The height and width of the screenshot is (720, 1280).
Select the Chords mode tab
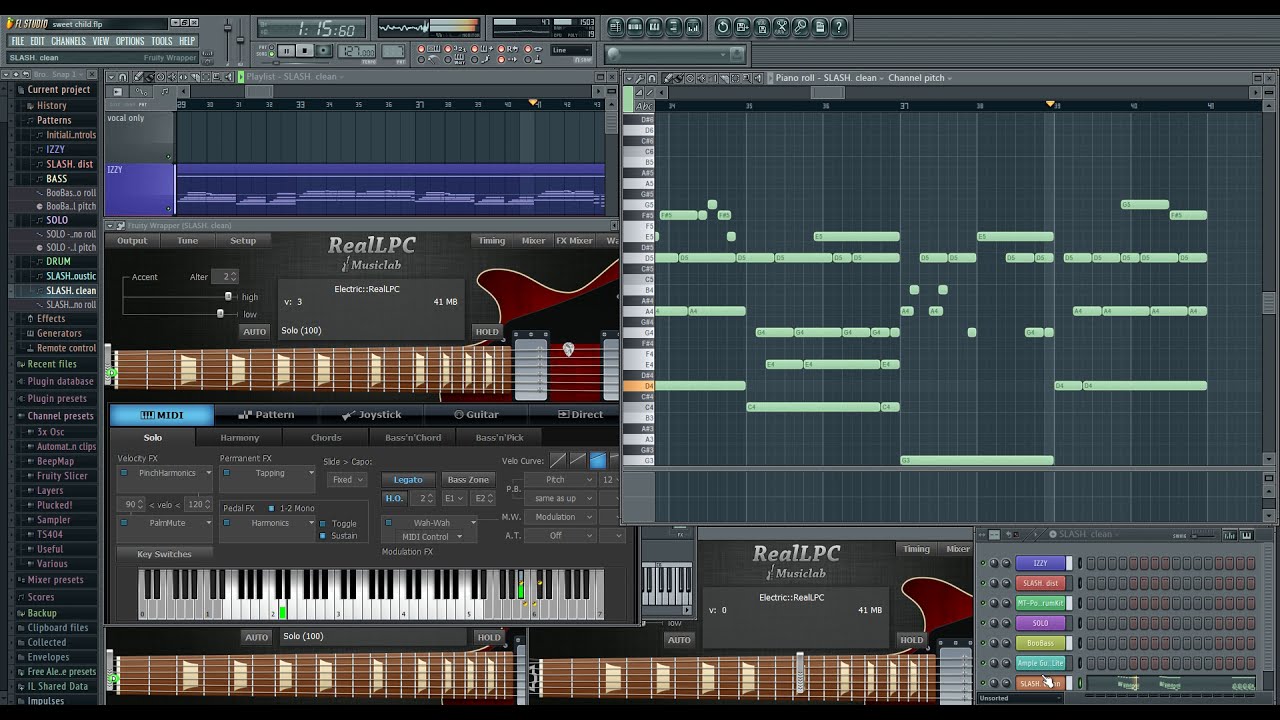point(326,437)
